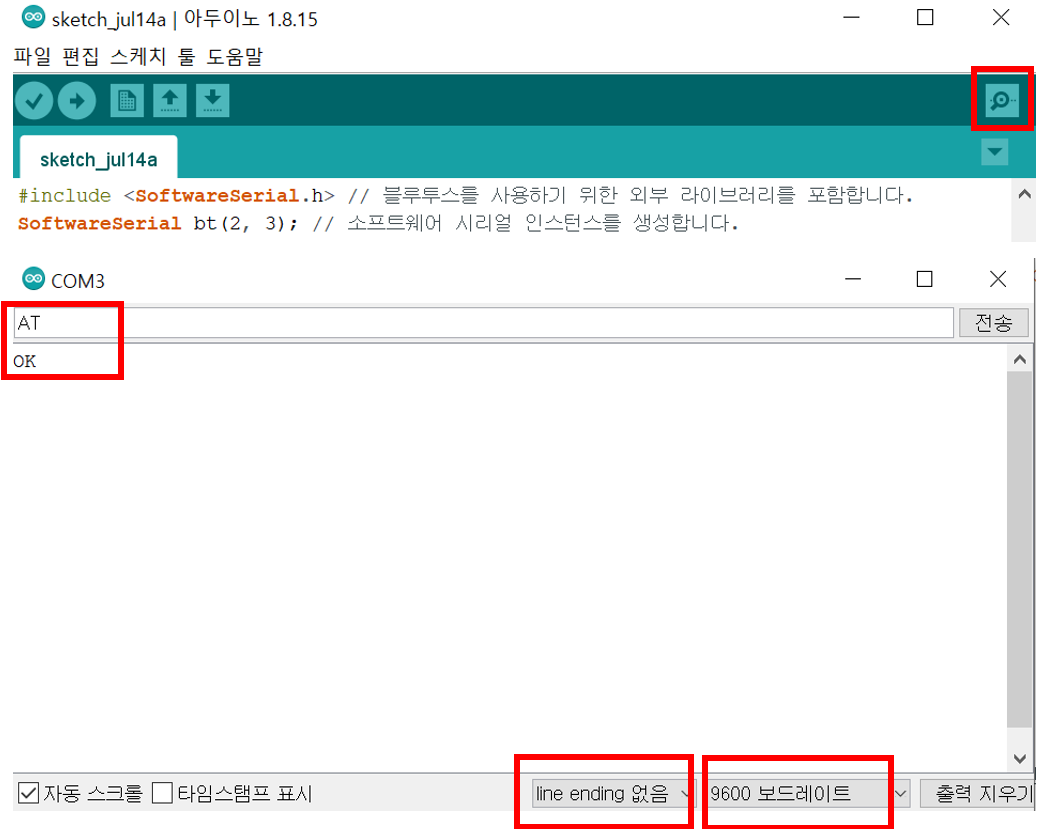This screenshot has width=1041, height=829.
Task: Click the OK response text in output
Action: 25,362
